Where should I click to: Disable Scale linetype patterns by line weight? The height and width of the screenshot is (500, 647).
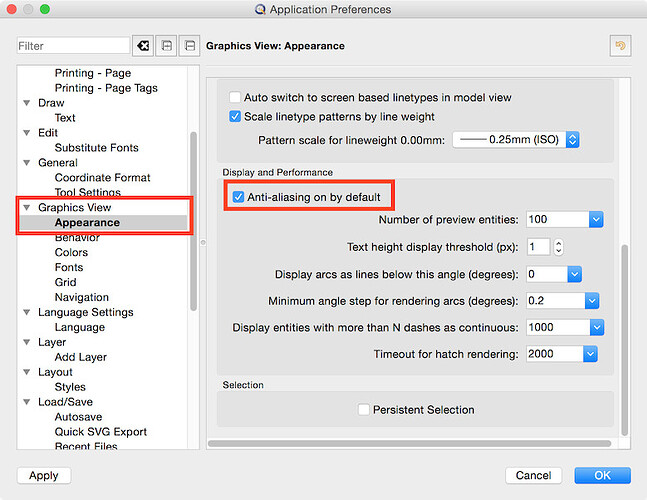(235, 116)
